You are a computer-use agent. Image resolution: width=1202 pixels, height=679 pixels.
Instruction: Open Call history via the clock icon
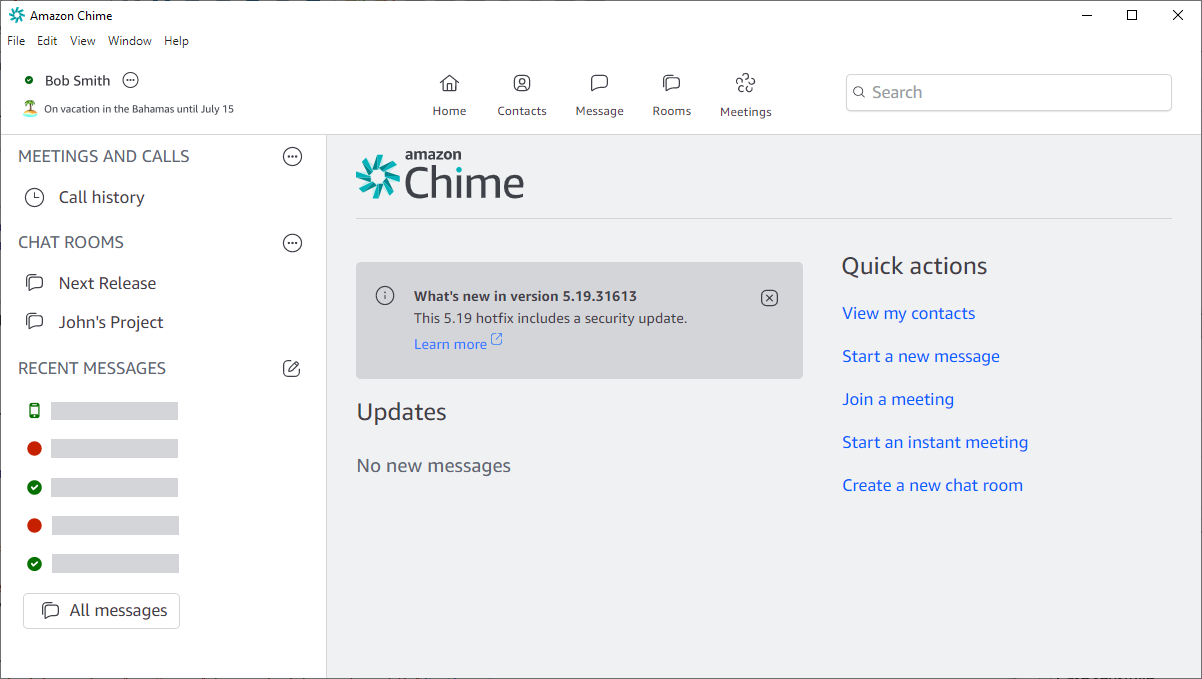[x=34, y=197]
